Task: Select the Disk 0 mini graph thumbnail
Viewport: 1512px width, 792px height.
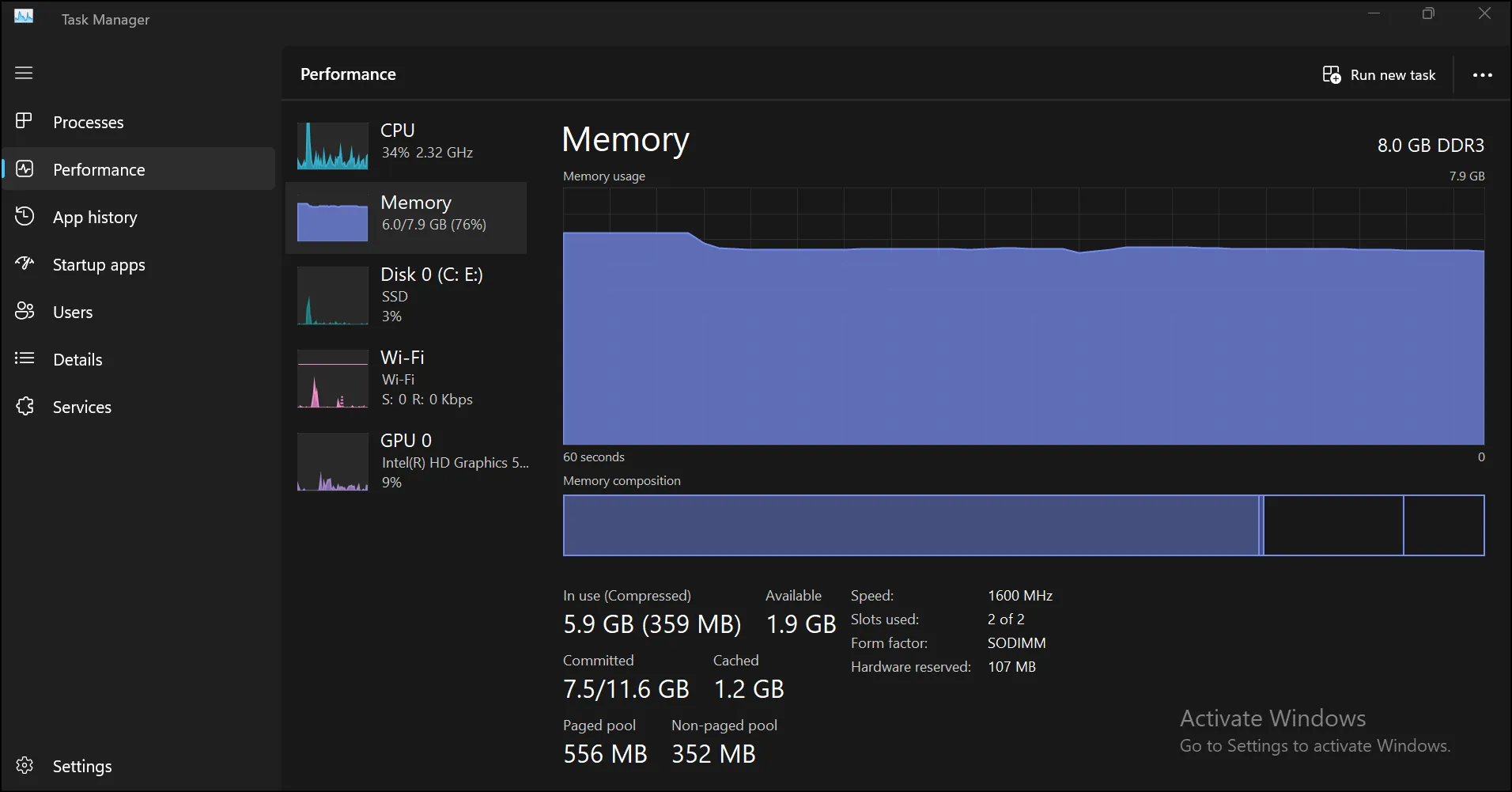Action: (333, 295)
